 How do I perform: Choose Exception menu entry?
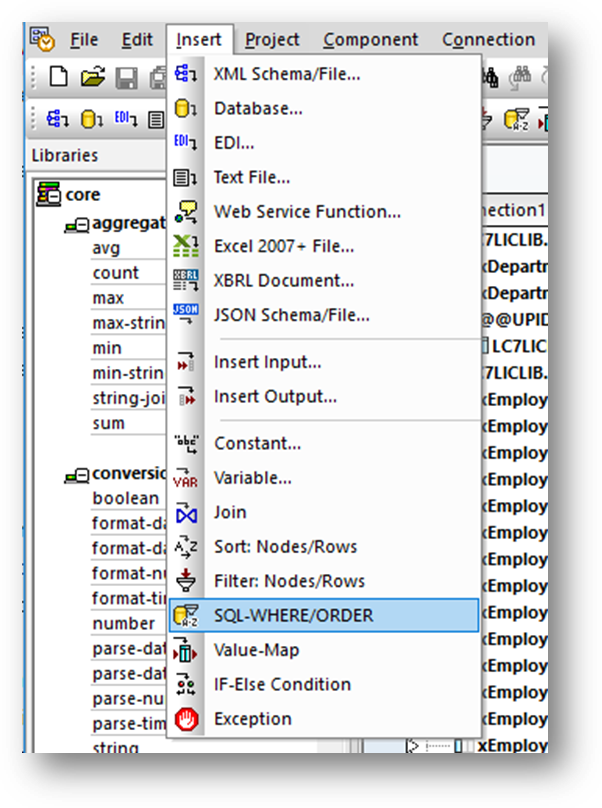[x=324, y=719]
